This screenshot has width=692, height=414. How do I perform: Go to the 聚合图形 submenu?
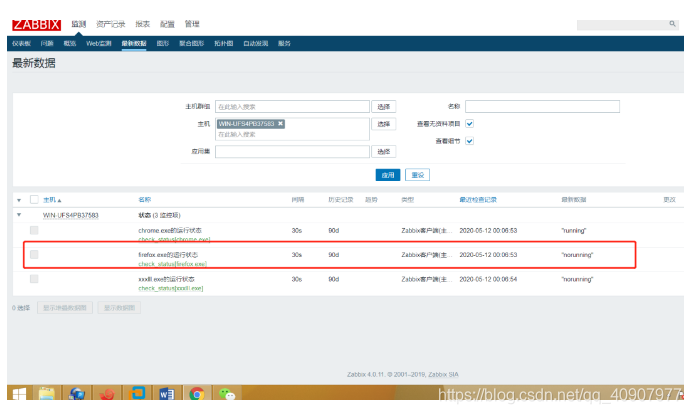coord(192,43)
